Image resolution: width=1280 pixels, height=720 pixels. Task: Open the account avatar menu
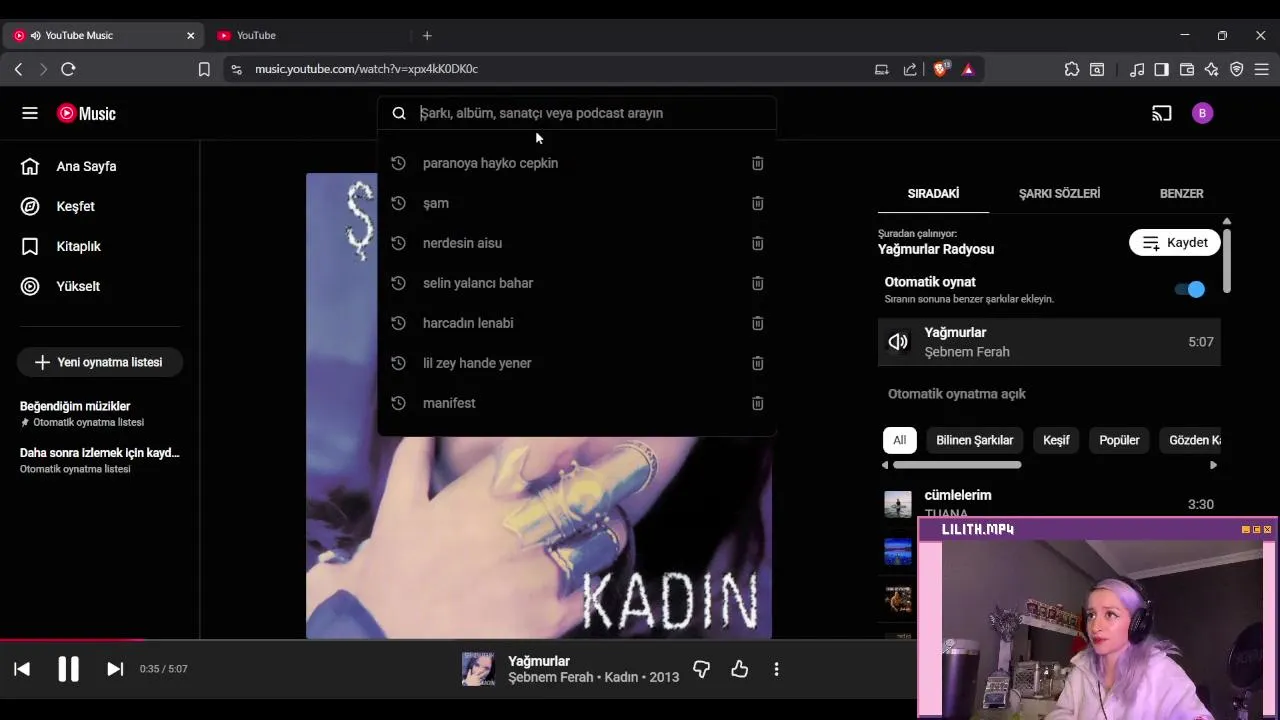click(x=1202, y=113)
